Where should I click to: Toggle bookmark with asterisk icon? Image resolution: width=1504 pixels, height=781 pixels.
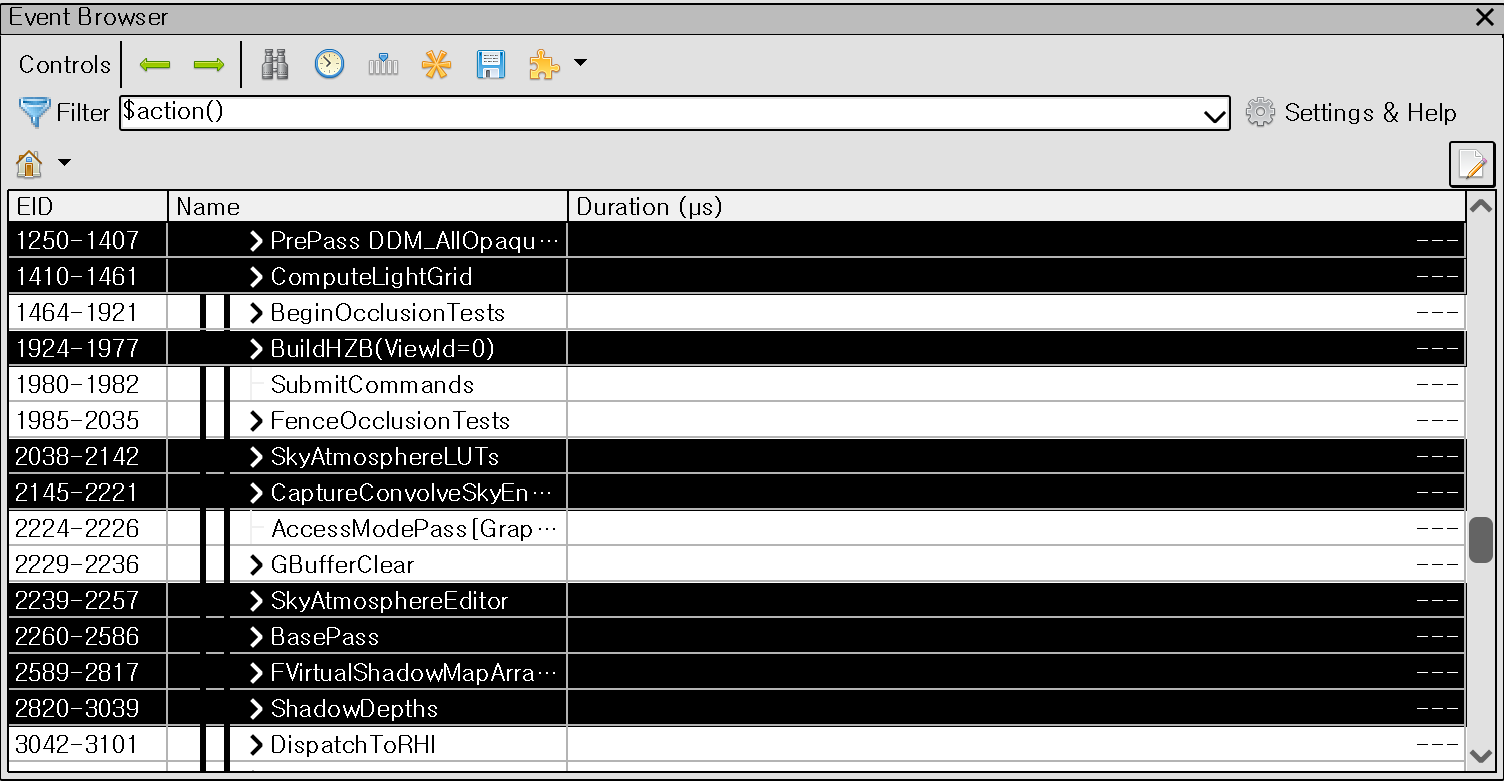[x=436, y=65]
